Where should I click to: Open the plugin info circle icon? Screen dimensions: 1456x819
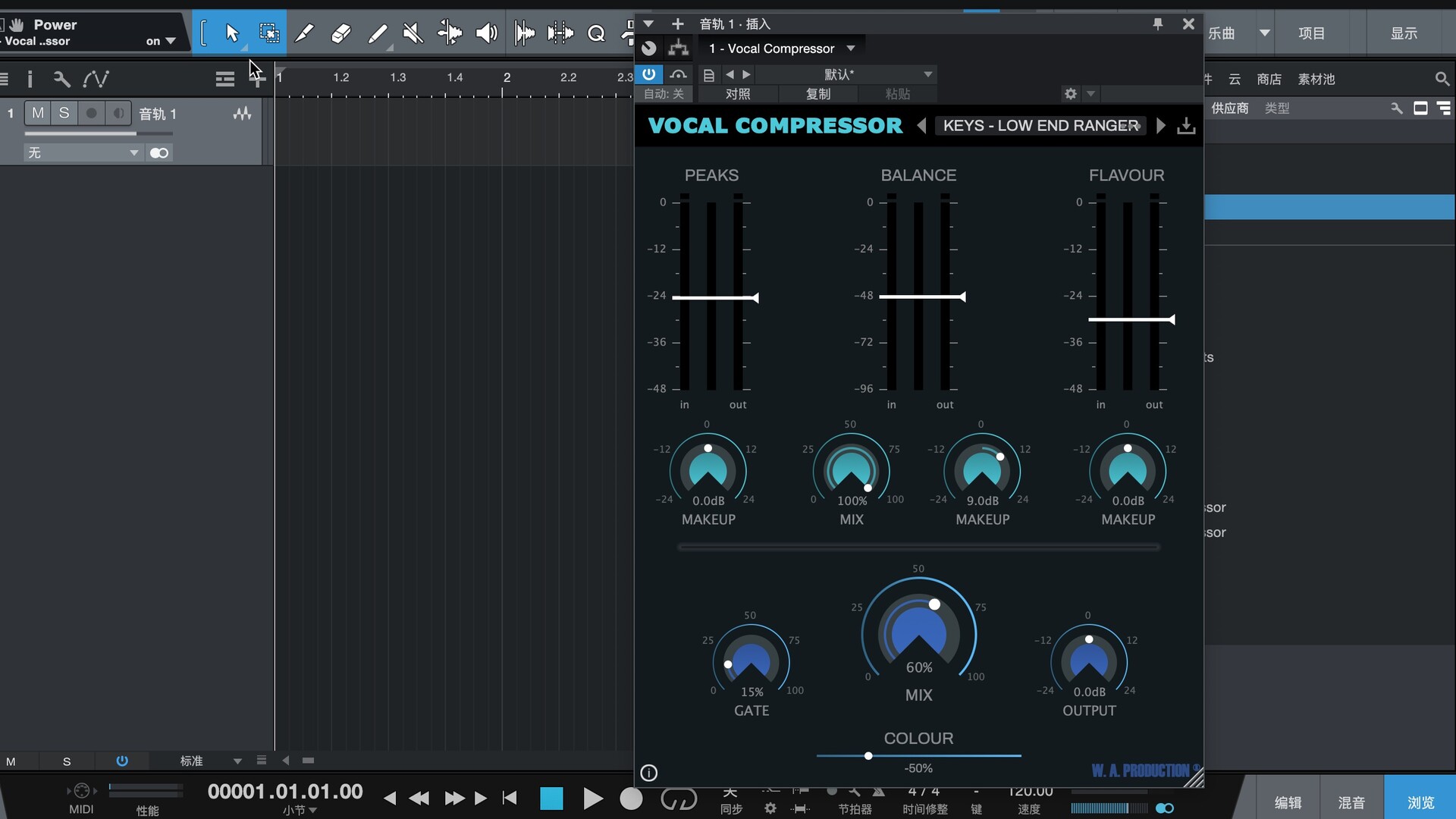pos(649,773)
